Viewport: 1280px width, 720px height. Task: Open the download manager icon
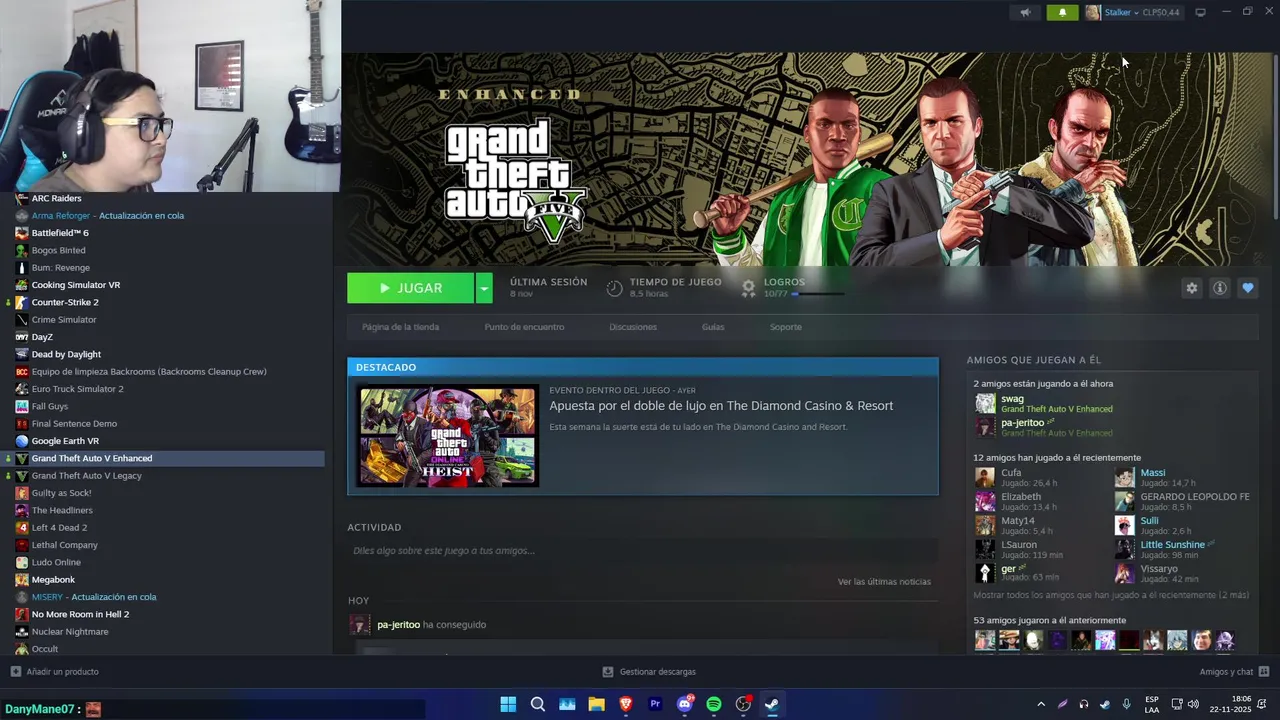(x=607, y=672)
